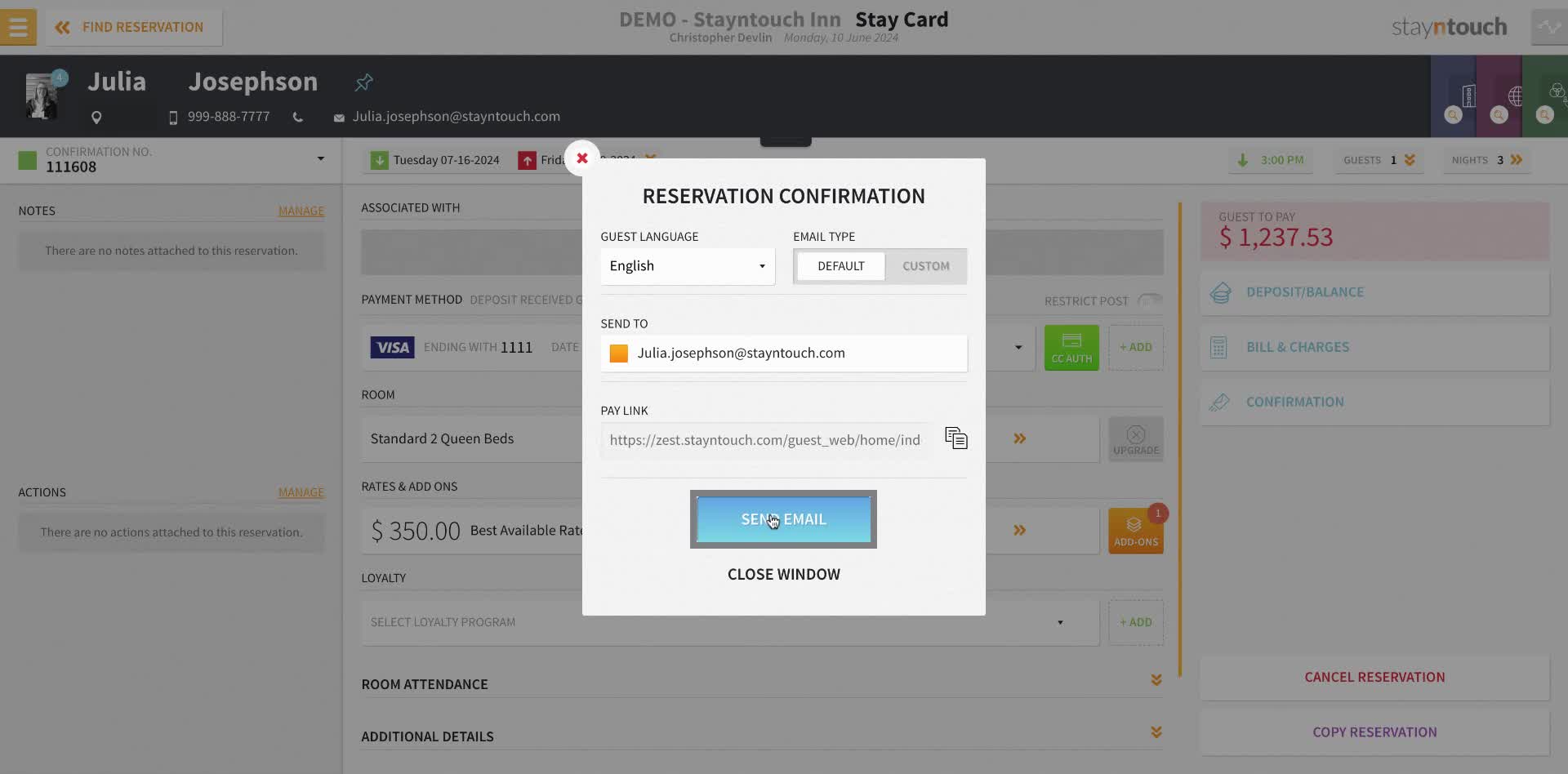Click the guest email Julia.josephson@stayntouch.com in header
The image size is (1568, 774).
[456, 117]
